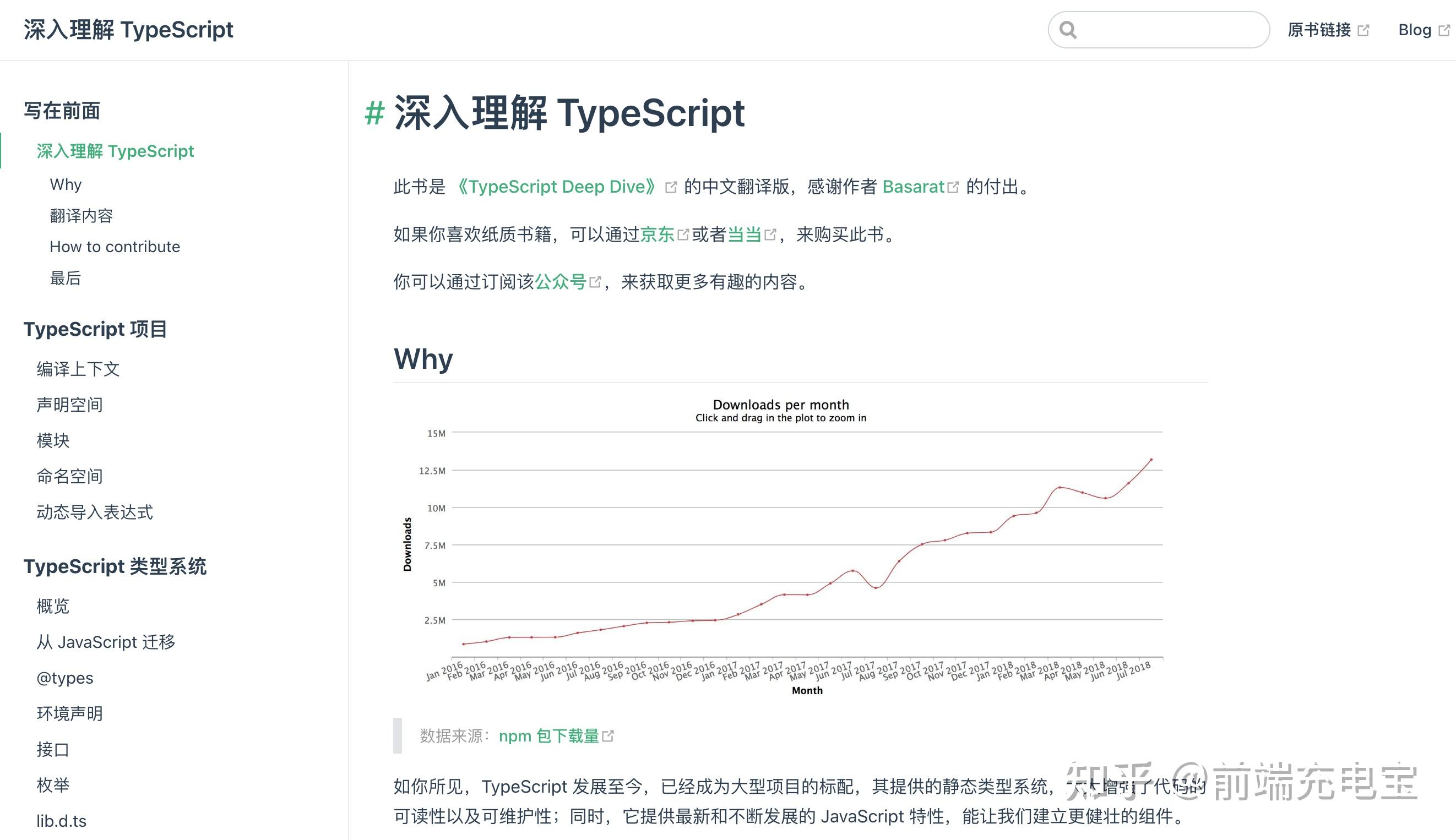Click the external link icon after npm 包下载量
Image resolution: width=1456 pixels, height=840 pixels.
tap(610, 735)
